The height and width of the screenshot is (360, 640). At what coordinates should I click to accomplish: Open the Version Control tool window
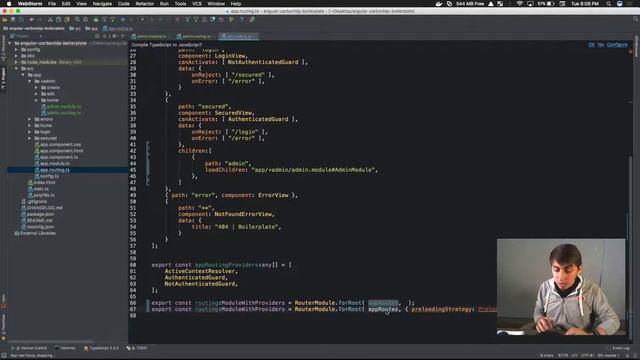point(30,348)
